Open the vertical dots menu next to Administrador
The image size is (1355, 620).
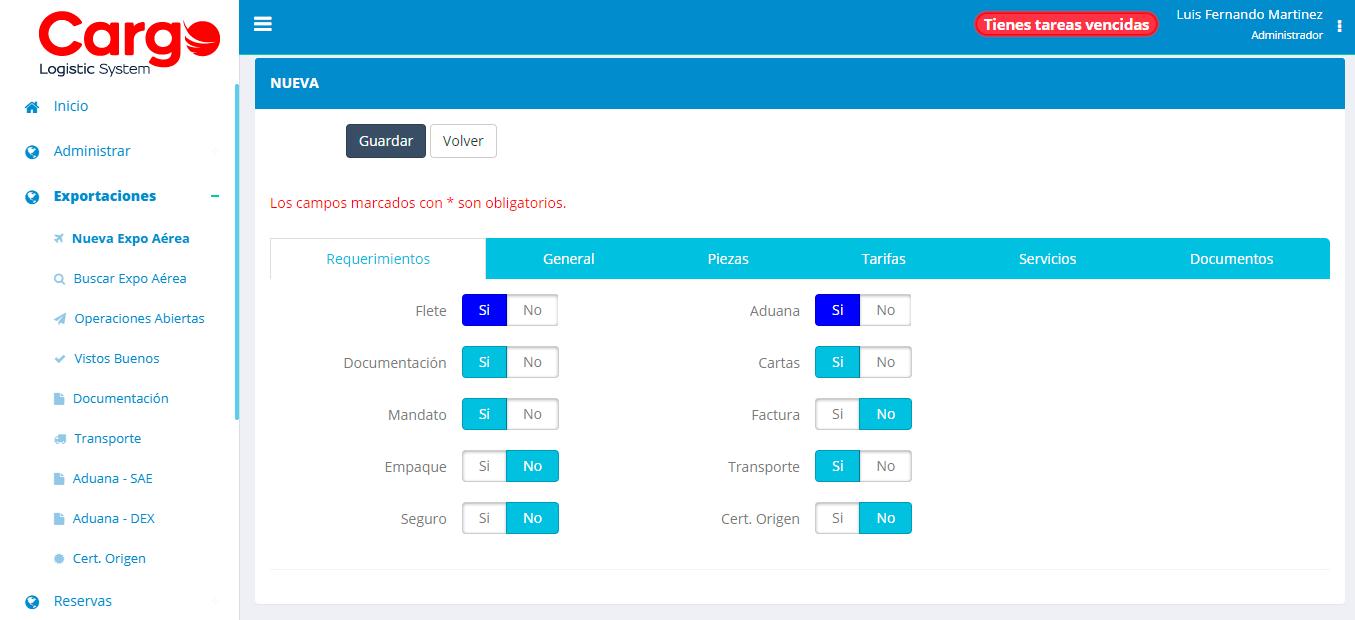pos(1339,27)
